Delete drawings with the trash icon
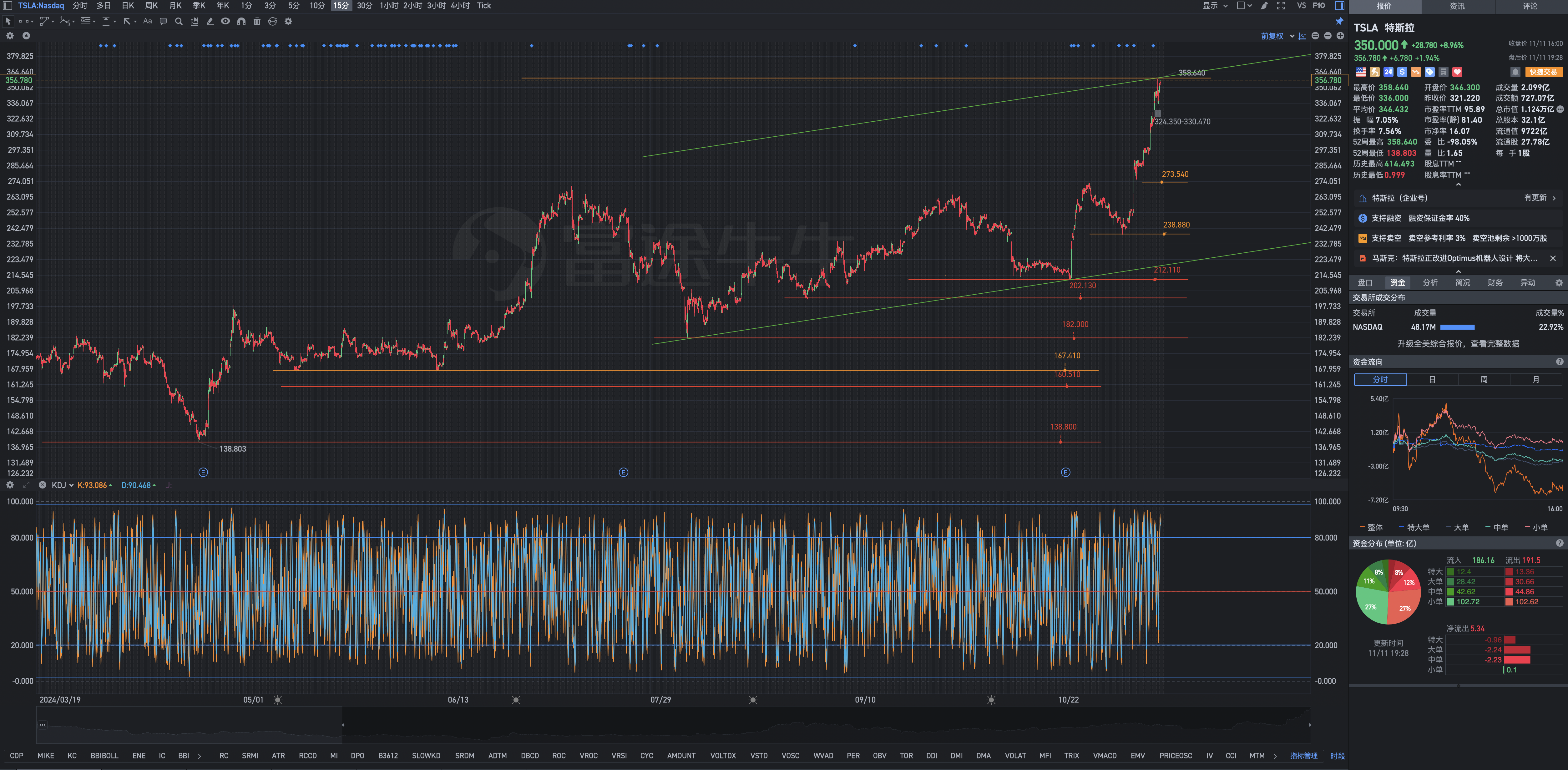The image size is (1568, 770). tap(257, 21)
